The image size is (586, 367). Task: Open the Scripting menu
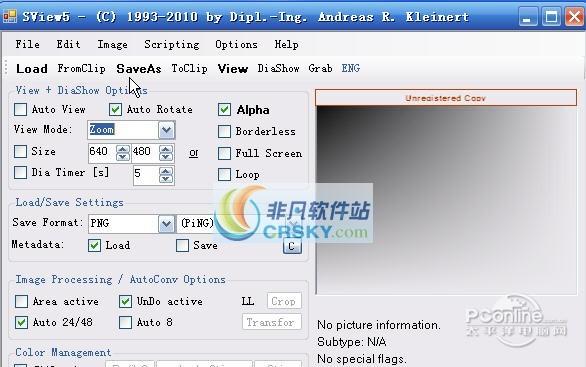[172, 44]
